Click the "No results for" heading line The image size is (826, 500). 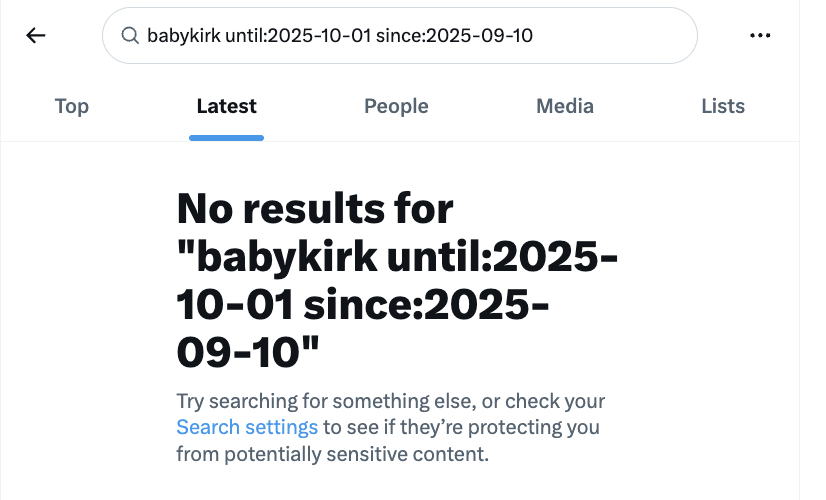coord(315,209)
